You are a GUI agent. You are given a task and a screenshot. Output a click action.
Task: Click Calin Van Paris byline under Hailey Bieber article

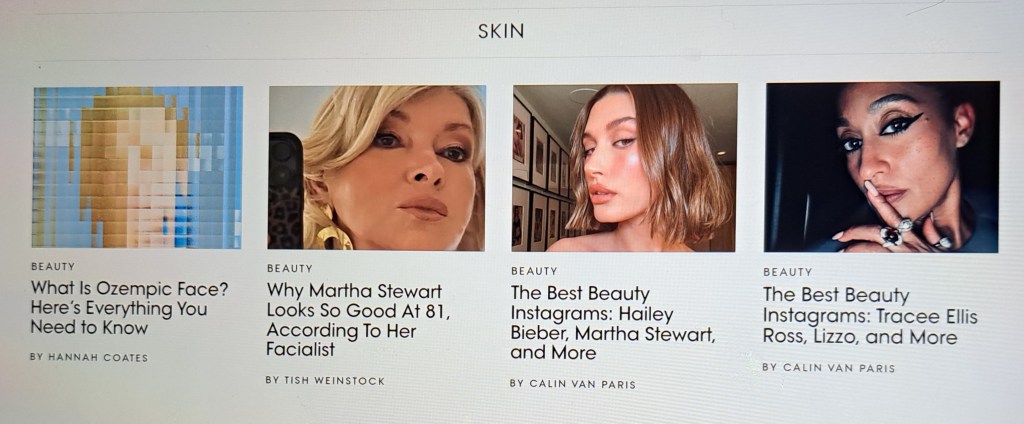coord(573,383)
